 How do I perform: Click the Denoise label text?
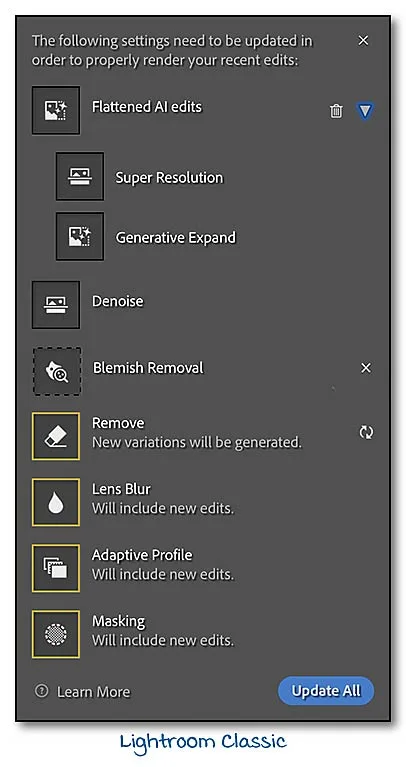[118, 301]
